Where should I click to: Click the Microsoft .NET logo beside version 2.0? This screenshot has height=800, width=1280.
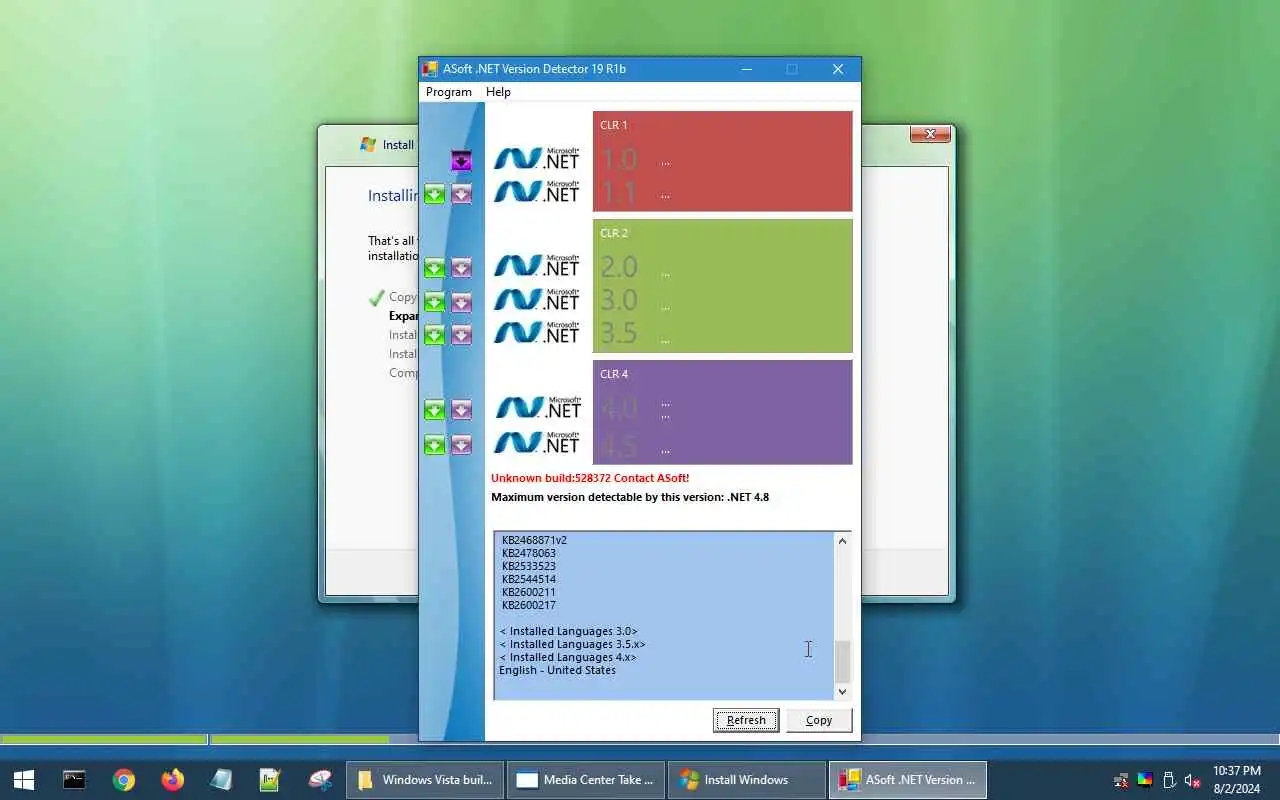(537, 266)
